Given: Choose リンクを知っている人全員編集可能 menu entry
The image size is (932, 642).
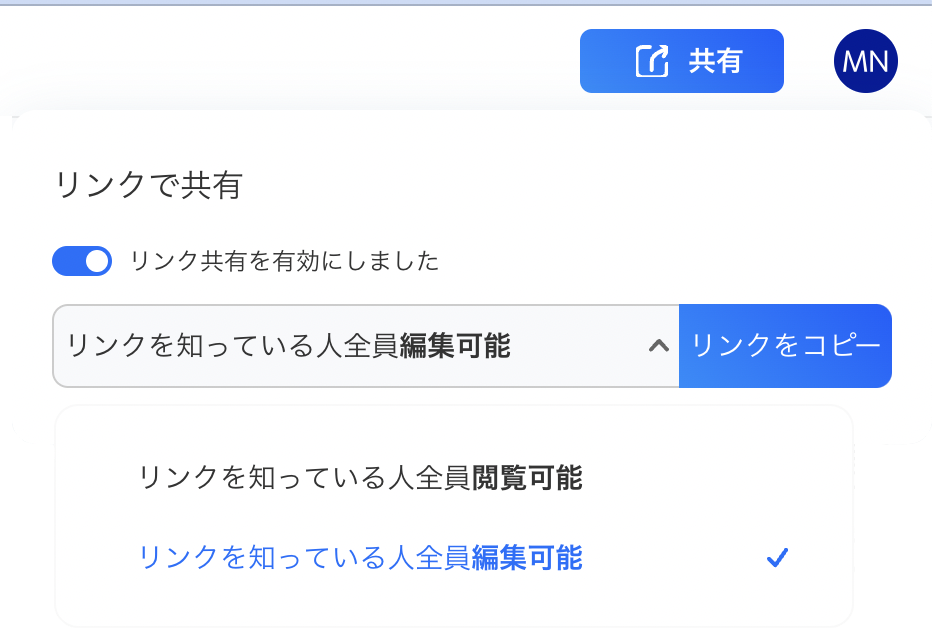Looking at the screenshot, I should click(x=358, y=557).
